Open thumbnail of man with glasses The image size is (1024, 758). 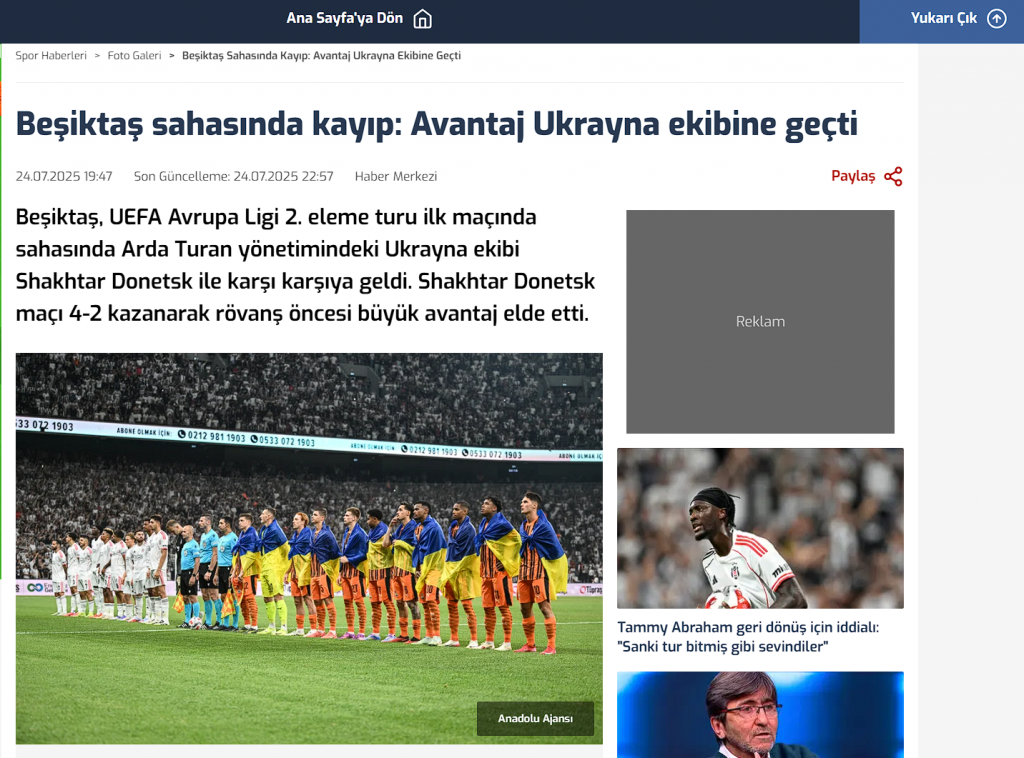(760, 715)
